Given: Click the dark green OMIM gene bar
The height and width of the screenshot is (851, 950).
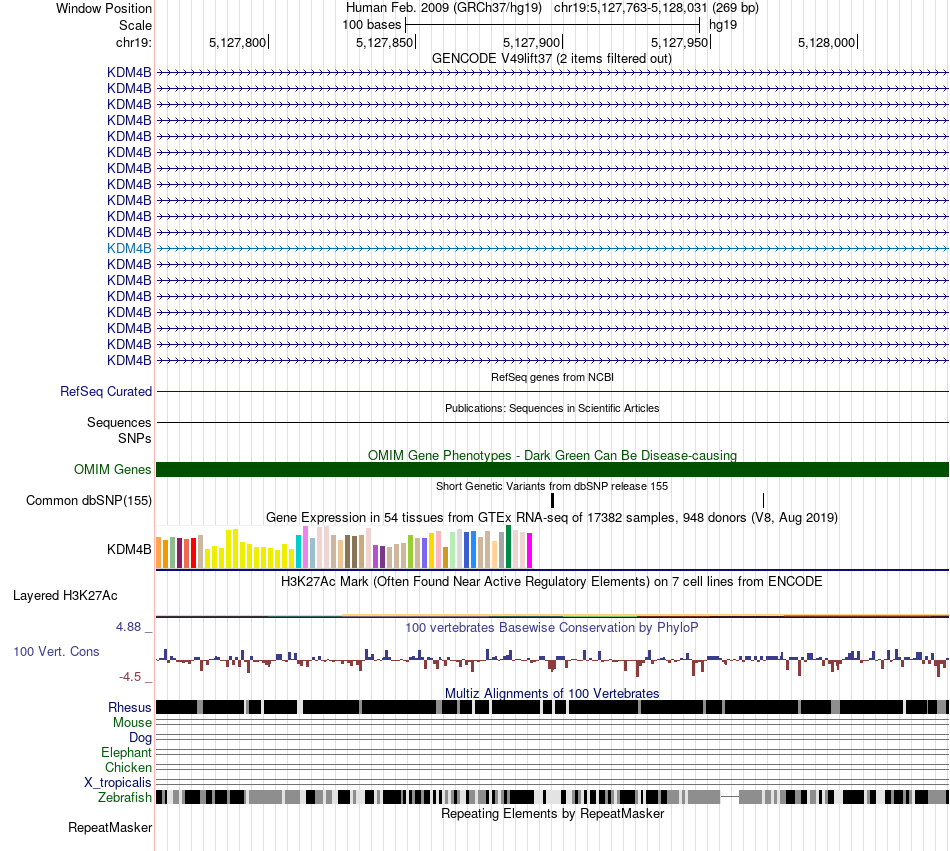Looking at the screenshot, I should (552, 469).
